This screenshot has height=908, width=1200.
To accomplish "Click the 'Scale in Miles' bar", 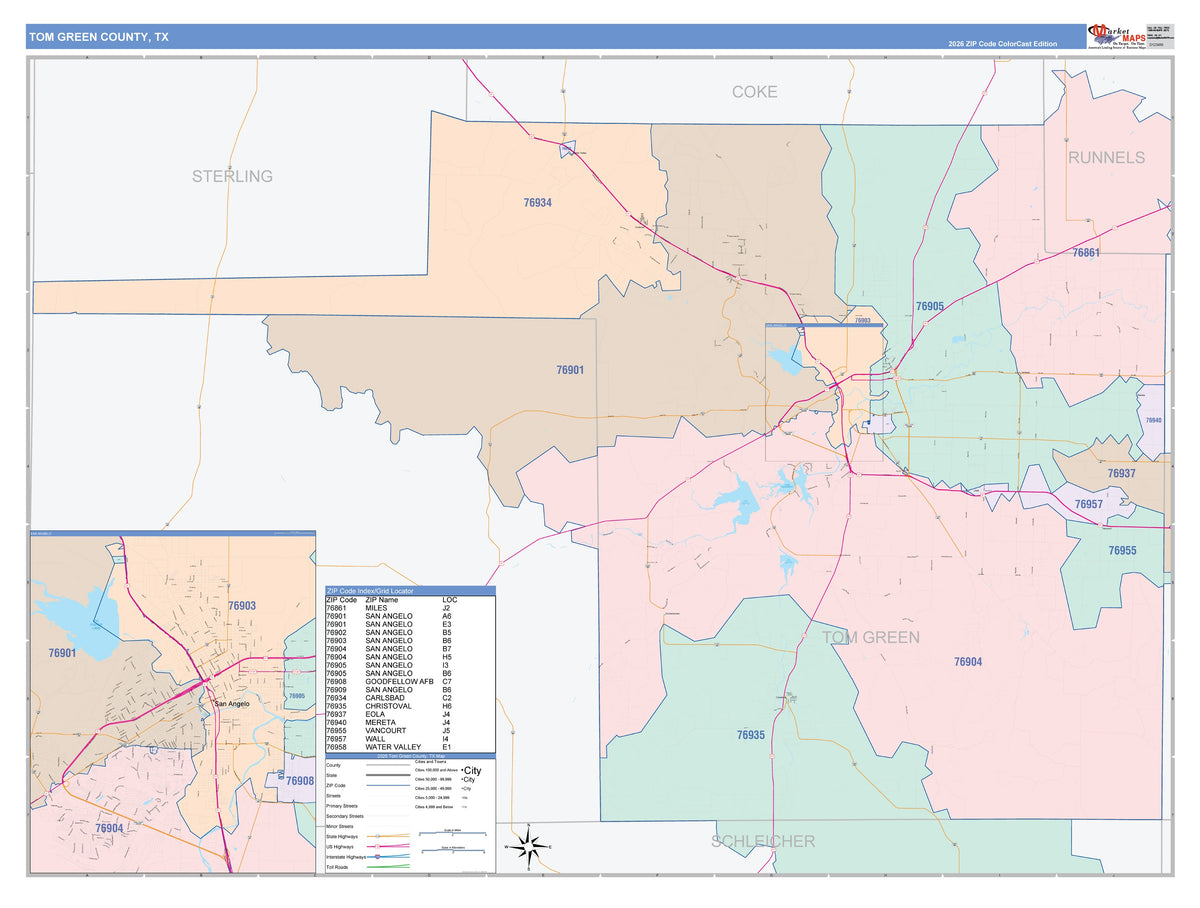I will coord(455,830).
